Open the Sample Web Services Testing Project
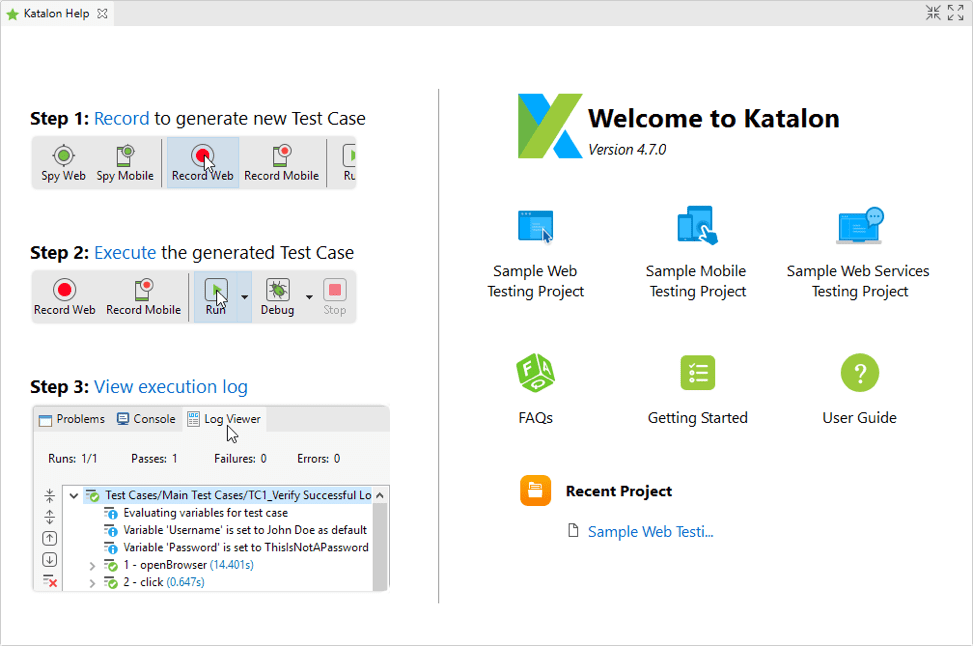Screen dimensions: 973x646 (859, 253)
